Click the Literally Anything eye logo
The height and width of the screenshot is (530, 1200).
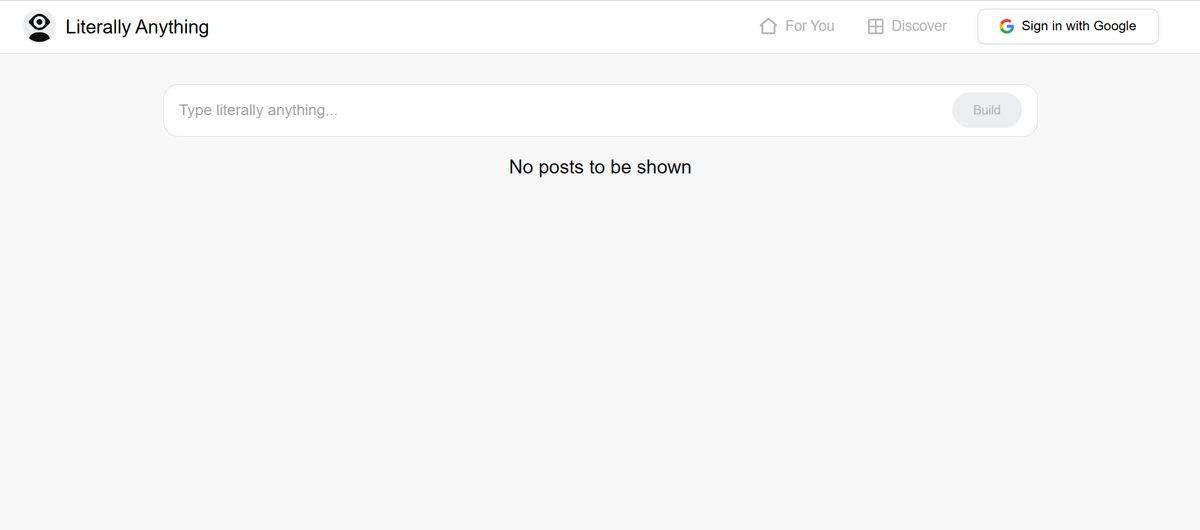(39, 27)
